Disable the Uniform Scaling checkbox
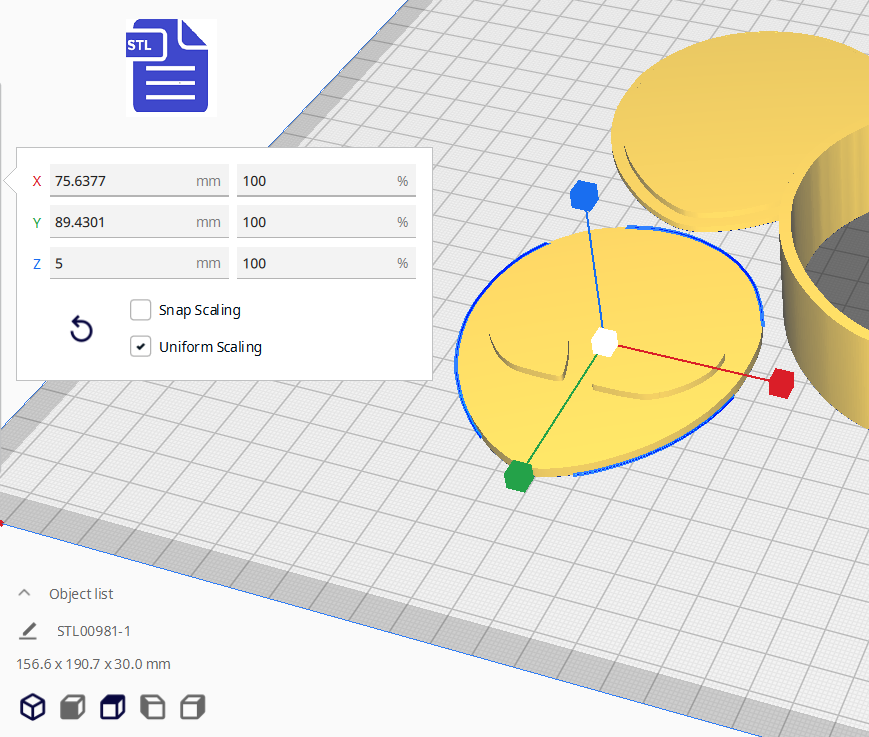Screen dimensions: 869x737 pos(141,347)
